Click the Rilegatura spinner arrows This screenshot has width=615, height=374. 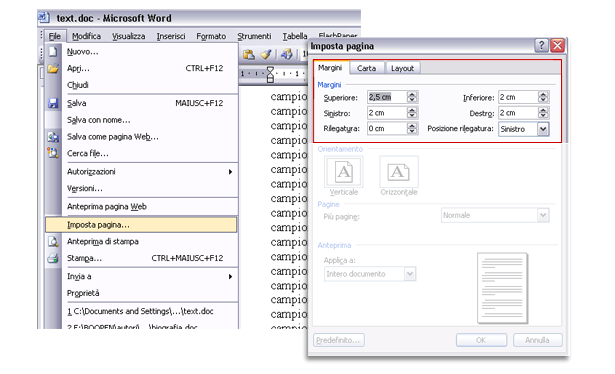(412, 129)
